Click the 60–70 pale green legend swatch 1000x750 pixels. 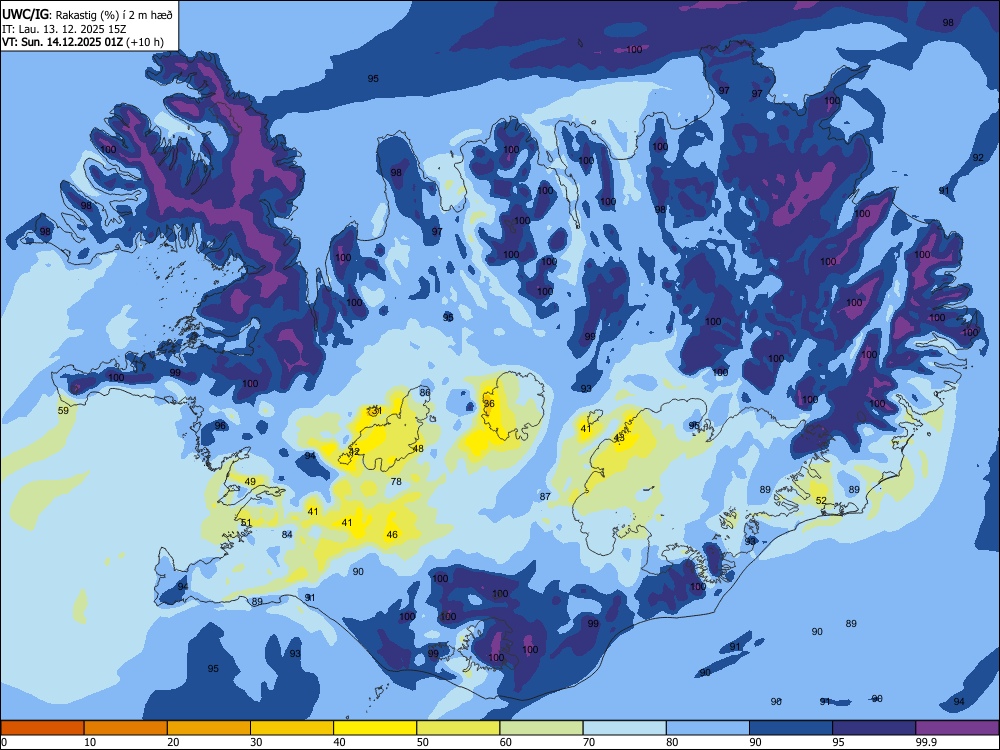point(541,728)
